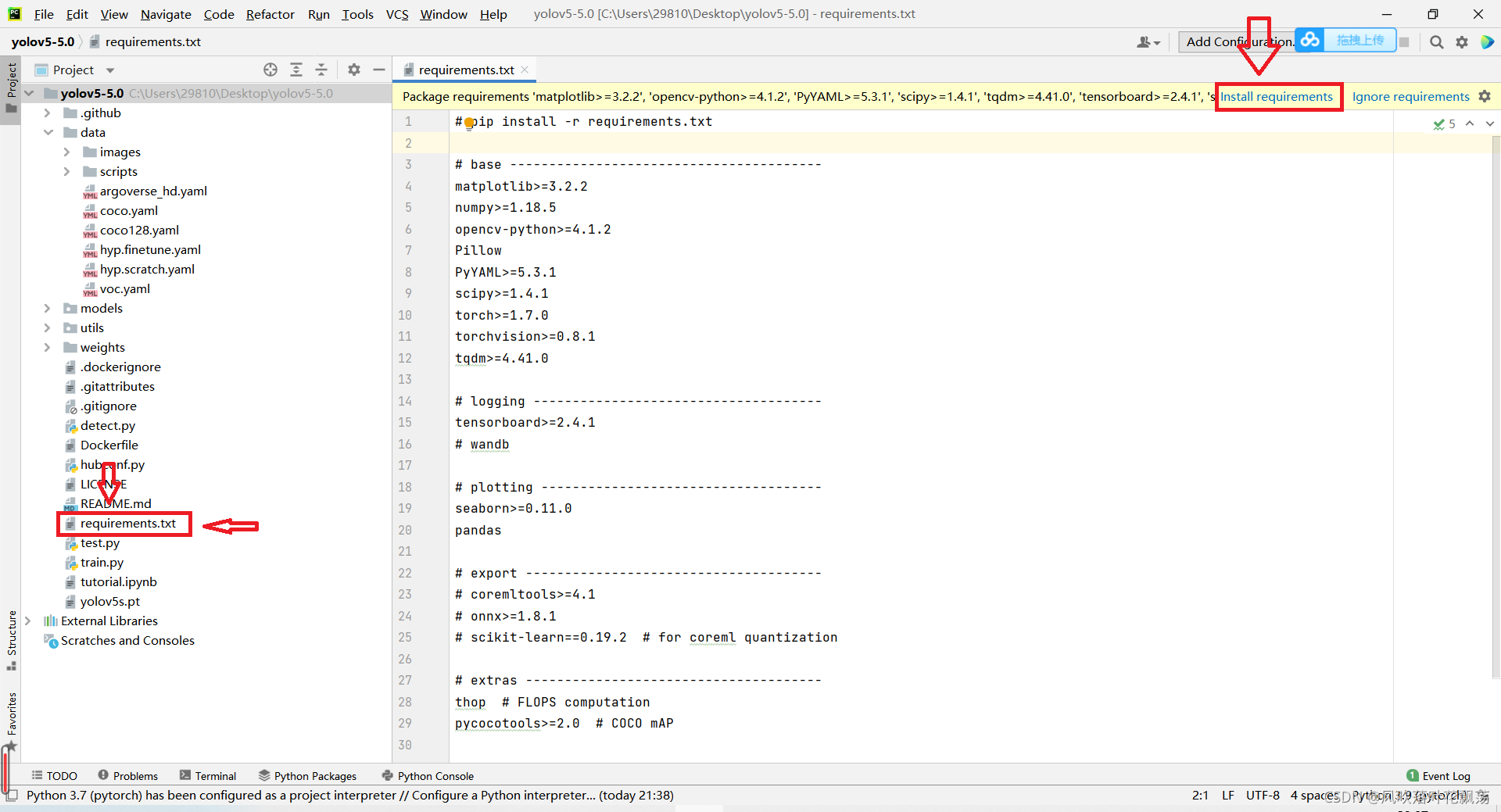This screenshot has height=812, width=1501.
Task: Close the requirements.txt editor tab
Action: point(525,70)
